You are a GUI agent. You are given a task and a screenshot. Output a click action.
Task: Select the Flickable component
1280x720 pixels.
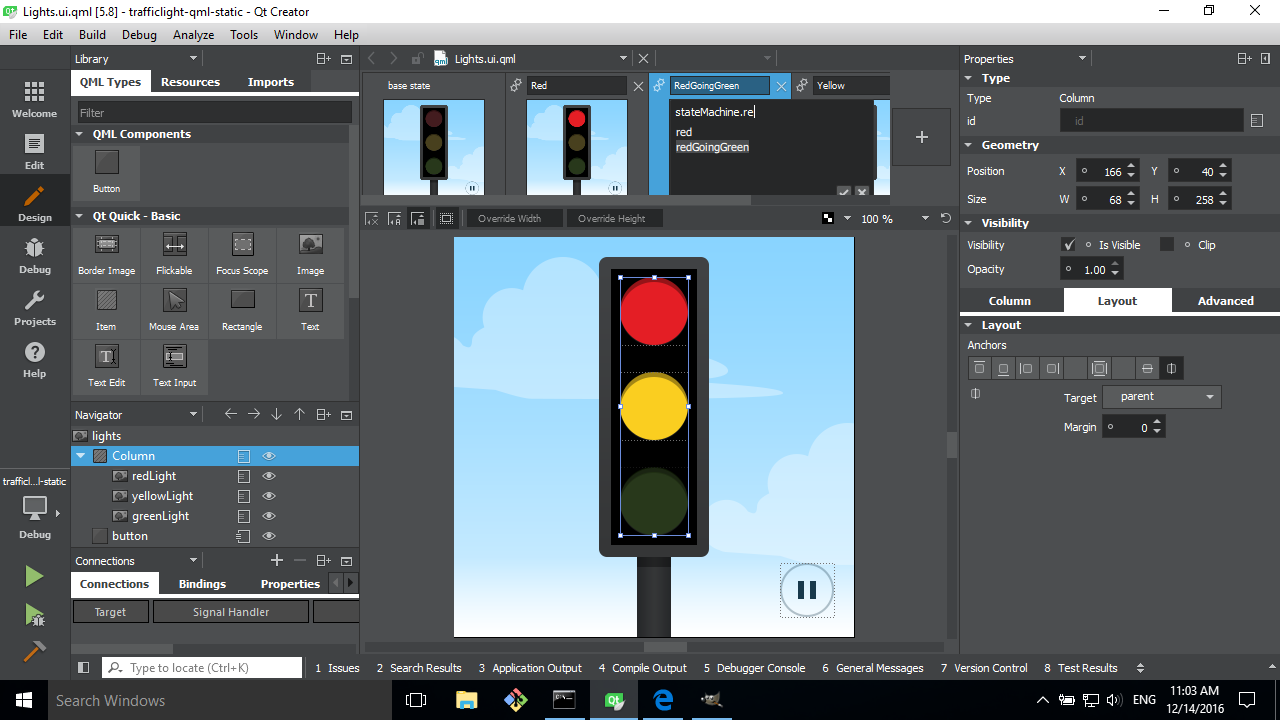tap(174, 254)
